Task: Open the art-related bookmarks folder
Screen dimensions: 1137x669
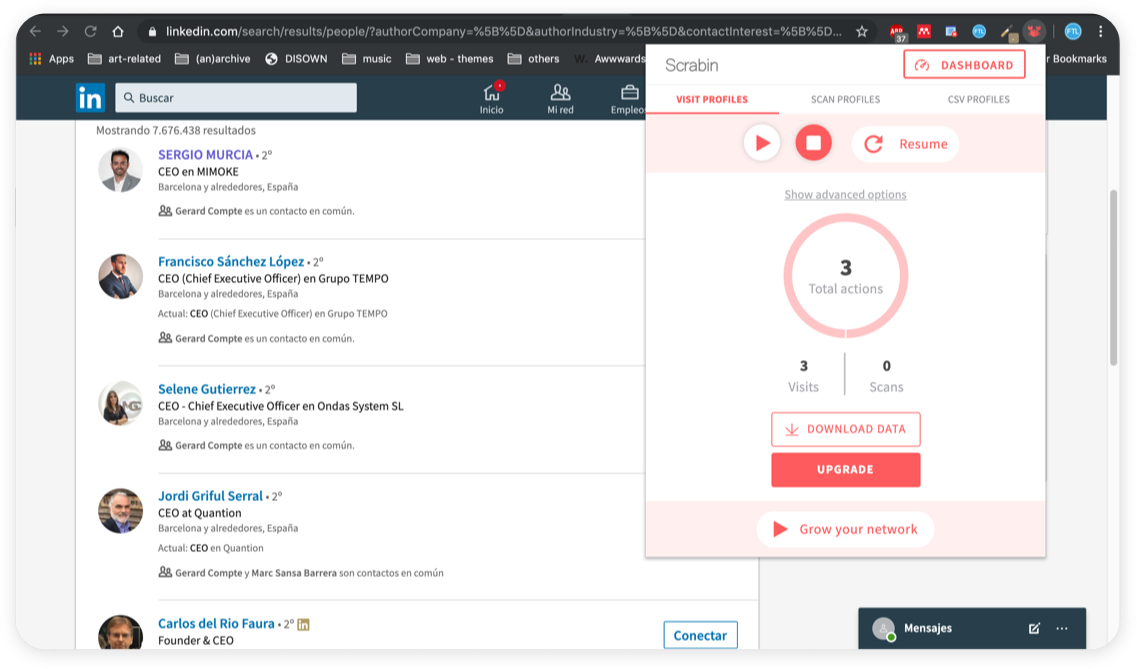Action: click(x=124, y=59)
